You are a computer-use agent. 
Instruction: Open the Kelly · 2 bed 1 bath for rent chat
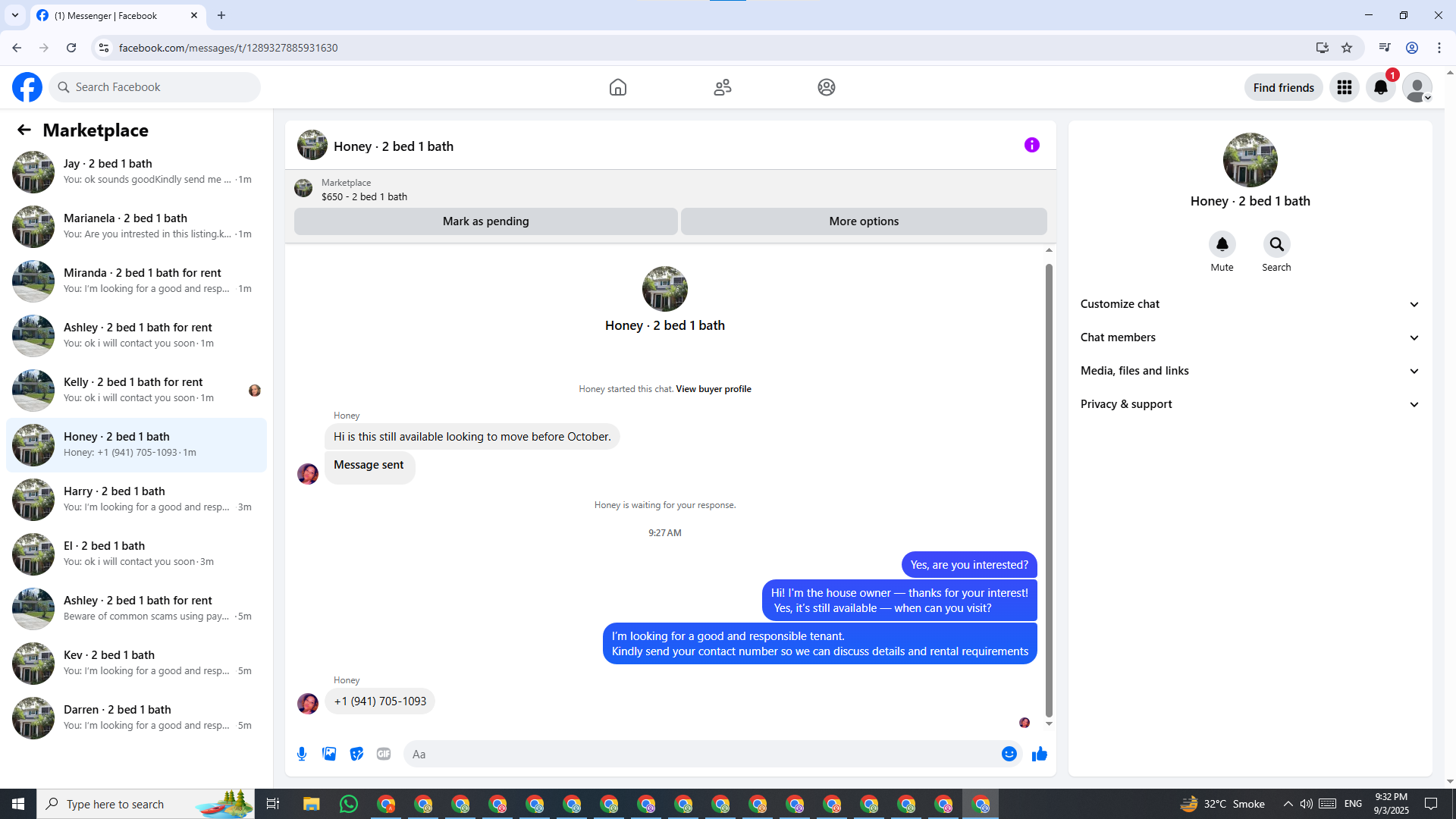pyautogui.click(x=136, y=390)
